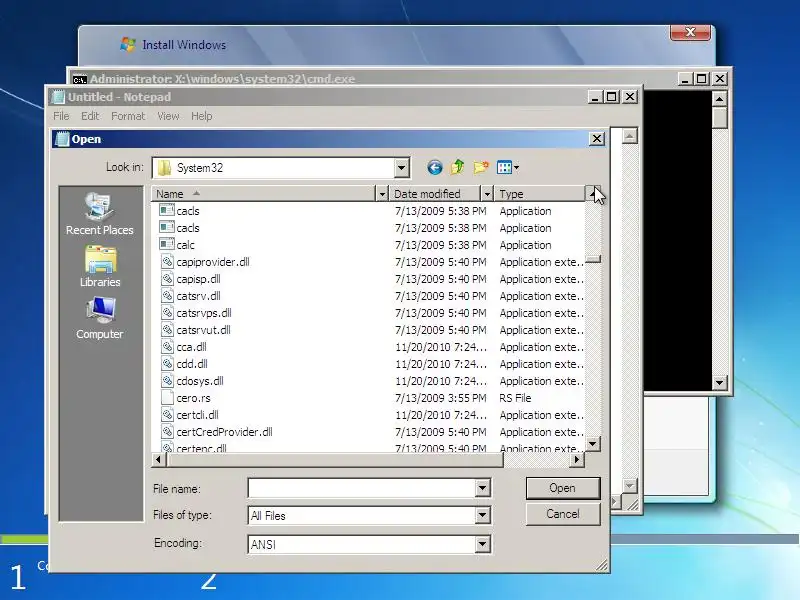Select the cero.rs file icon
This screenshot has height=600, width=800.
(x=167, y=397)
